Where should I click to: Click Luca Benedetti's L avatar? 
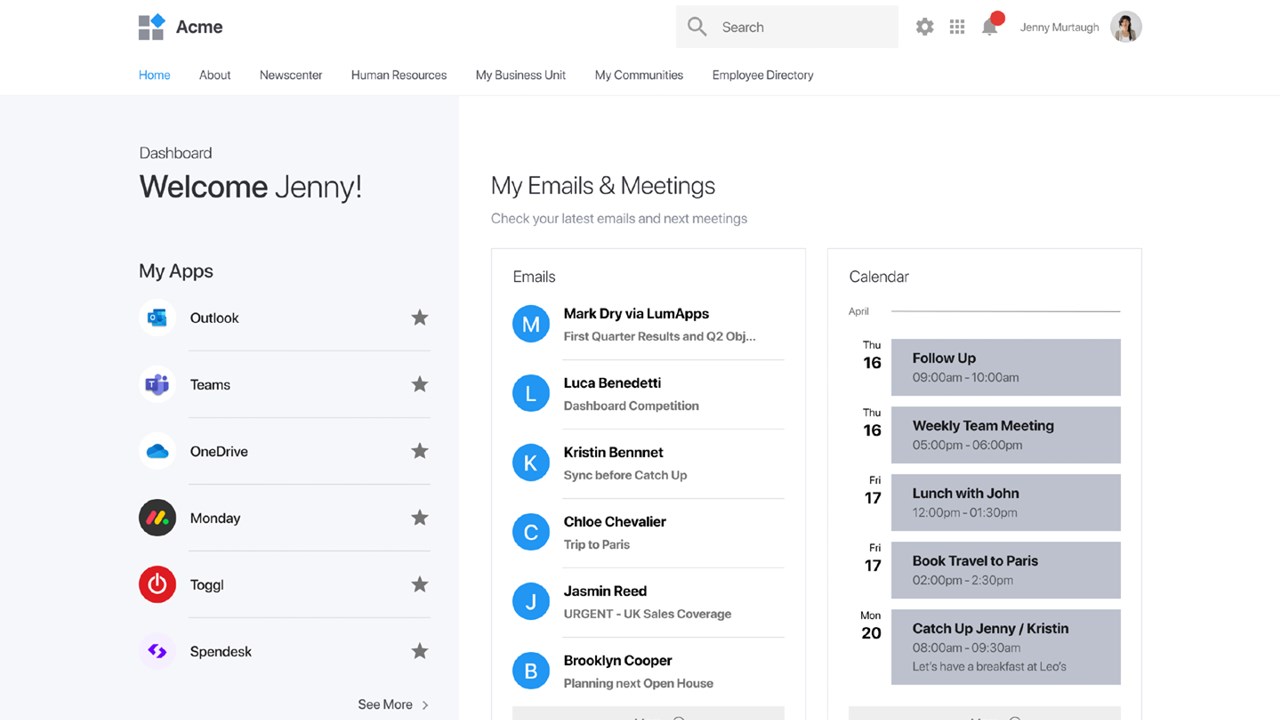tap(531, 394)
